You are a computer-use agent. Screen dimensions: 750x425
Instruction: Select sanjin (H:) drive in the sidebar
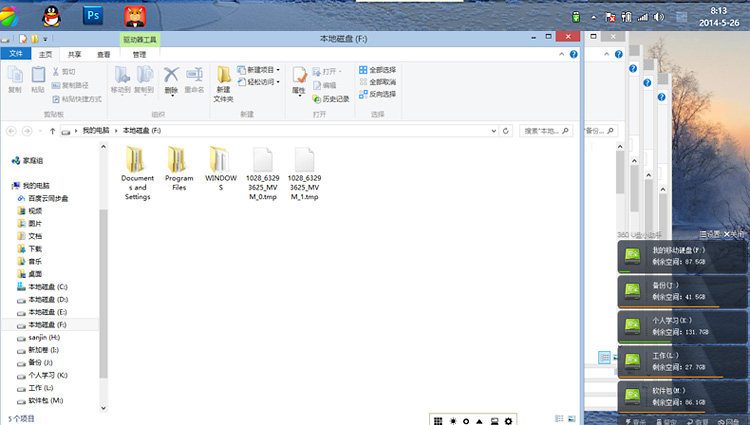39,337
